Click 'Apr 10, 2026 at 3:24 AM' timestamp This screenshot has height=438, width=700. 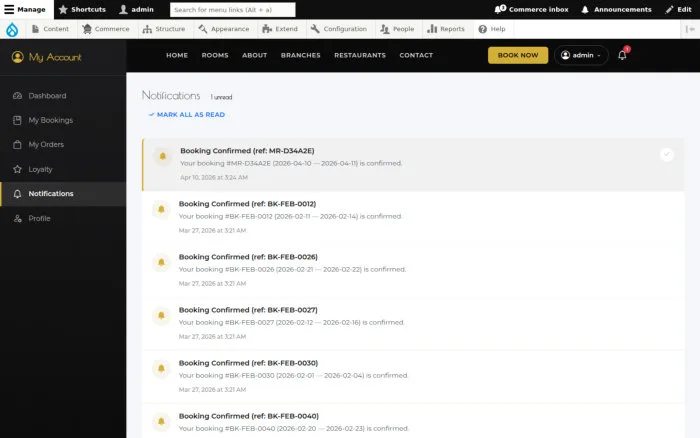pos(214,178)
